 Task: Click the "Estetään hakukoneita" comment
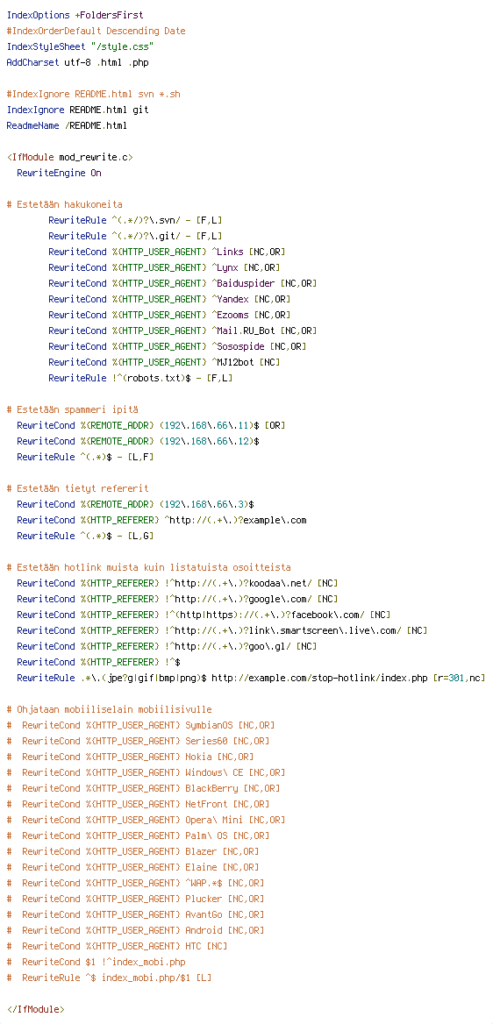pos(64,204)
